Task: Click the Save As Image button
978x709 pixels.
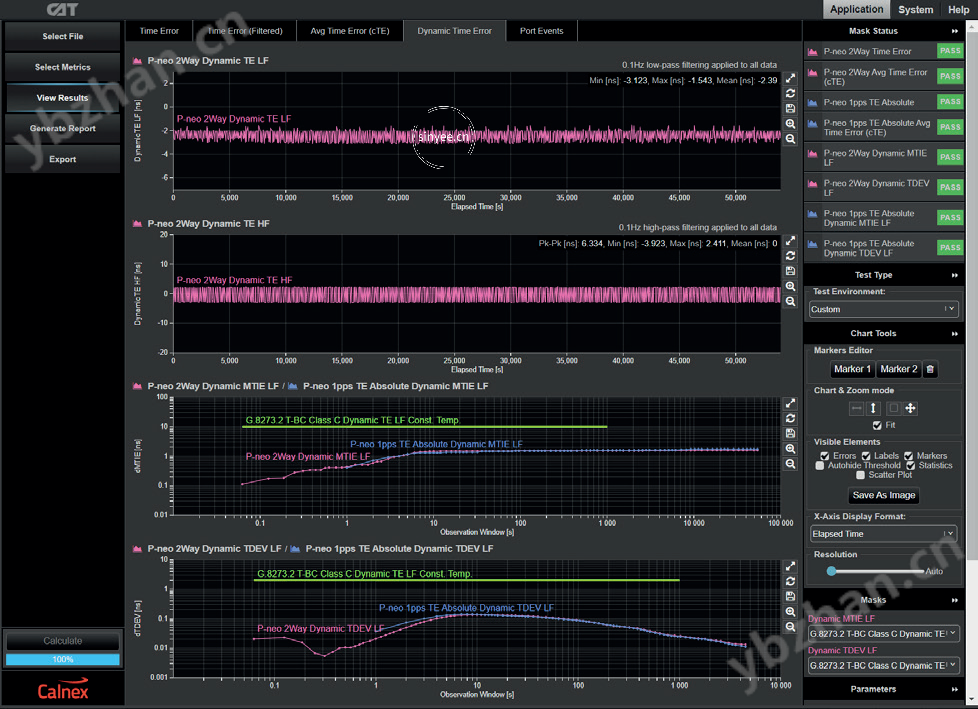Action: [x=884, y=496]
